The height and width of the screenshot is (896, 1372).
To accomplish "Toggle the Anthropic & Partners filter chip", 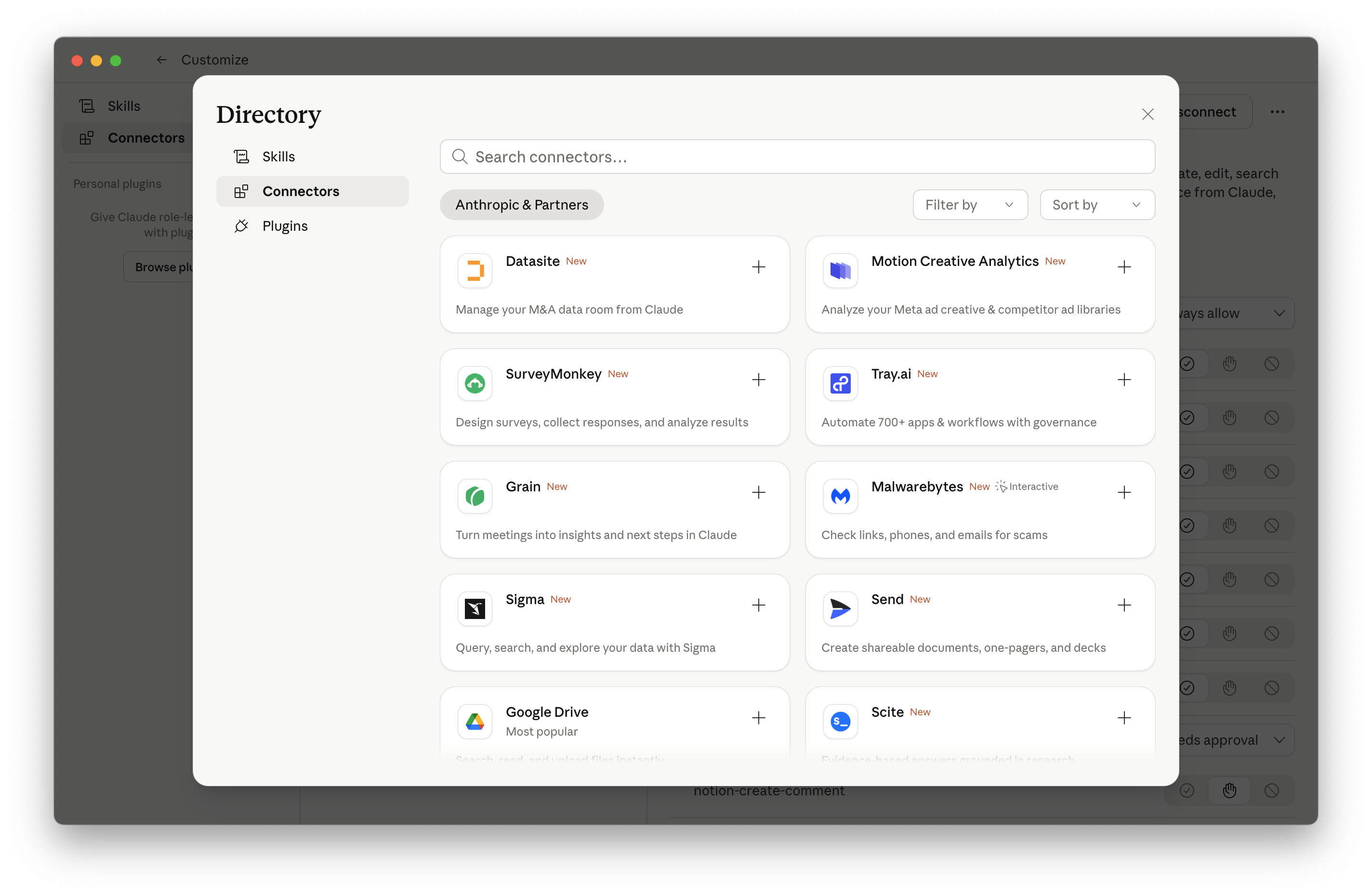I will coord(521,205).
